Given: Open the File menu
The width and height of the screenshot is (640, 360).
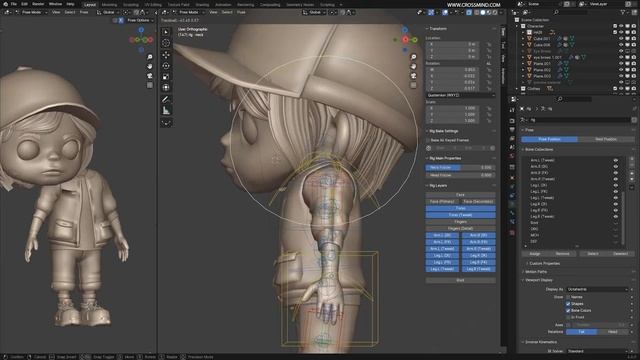Looking at the screenshot, I should (14, 4).
